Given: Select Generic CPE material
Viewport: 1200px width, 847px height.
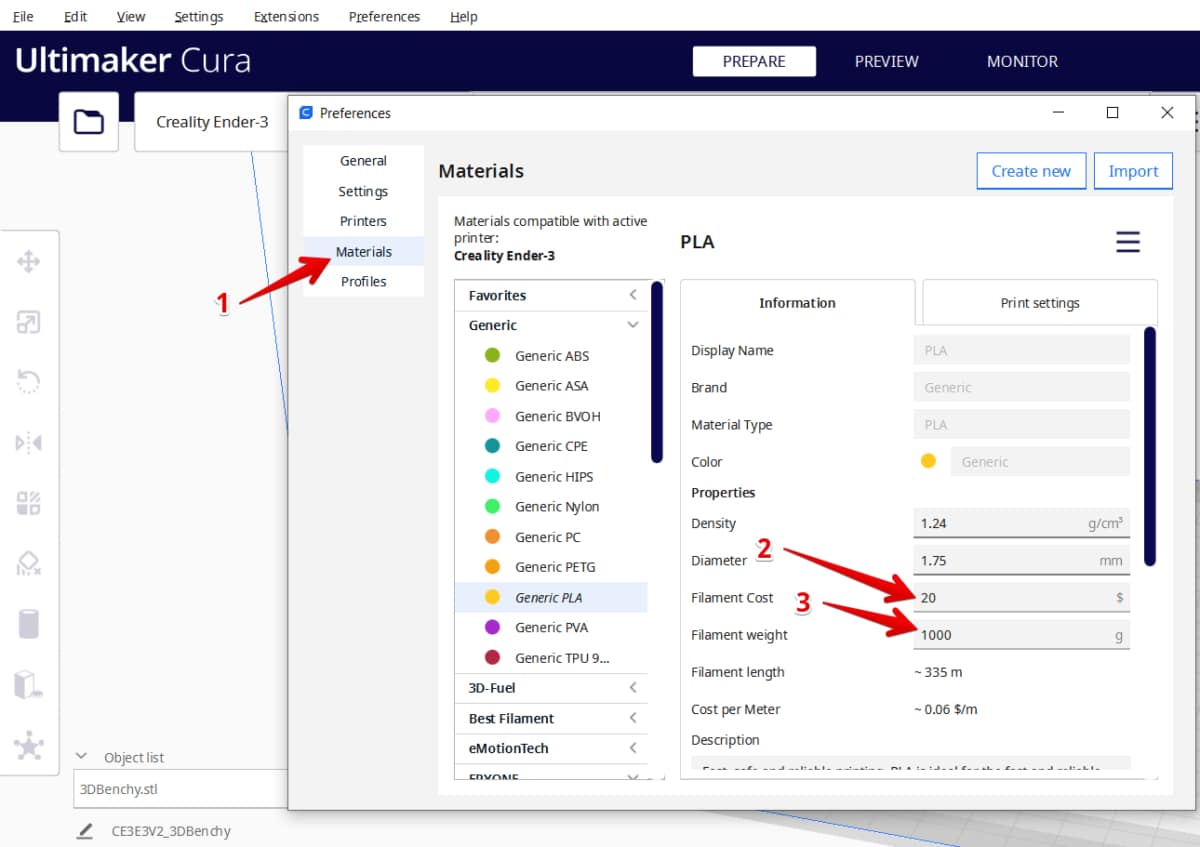Looking at the screenshot, I should point(551,446).
